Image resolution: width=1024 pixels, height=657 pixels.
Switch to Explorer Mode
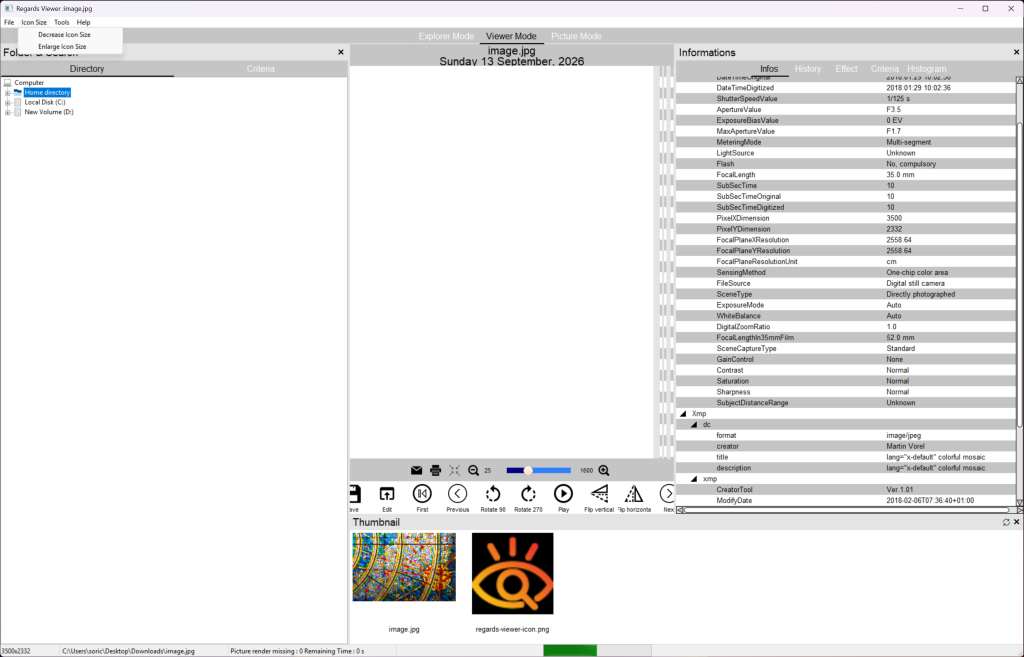[446, 37]
